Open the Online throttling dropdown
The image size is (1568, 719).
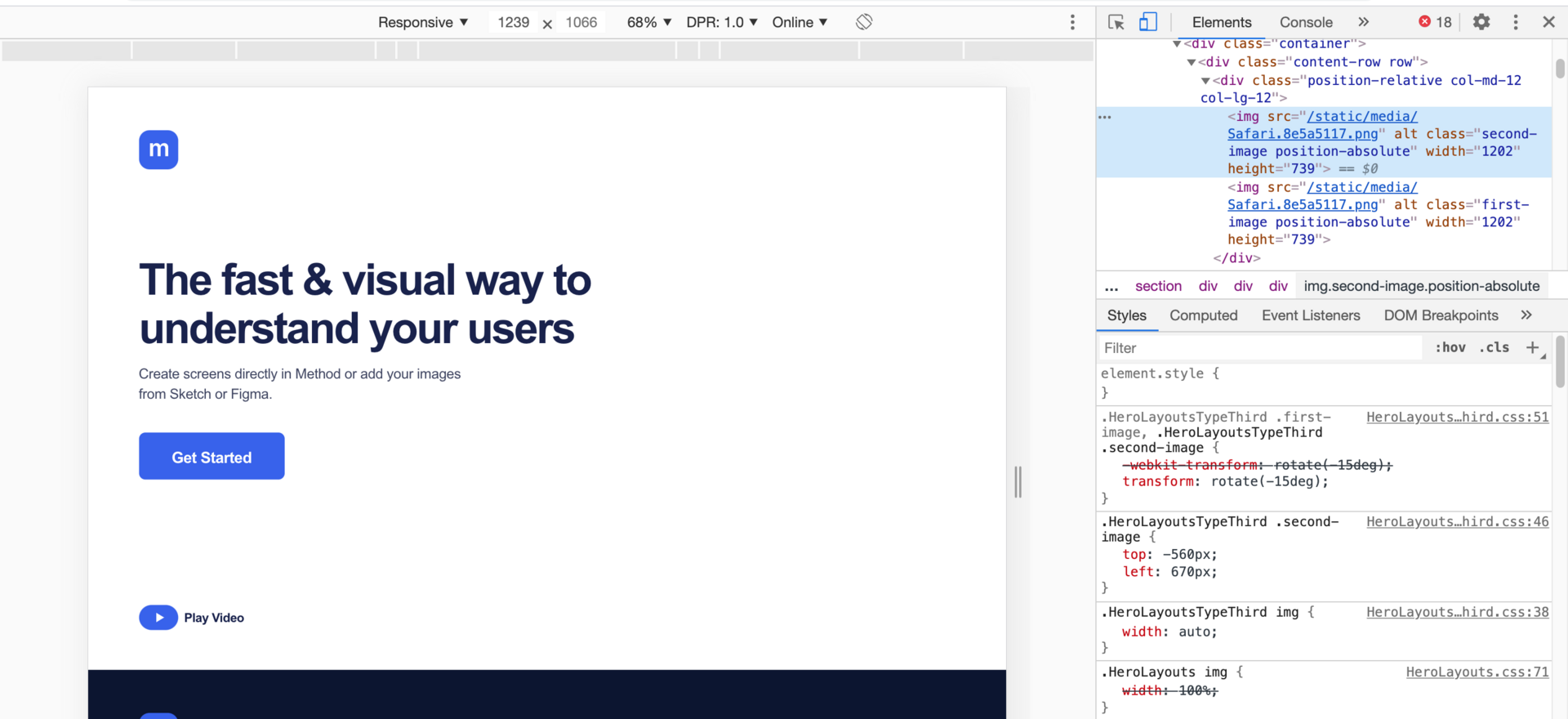tap(800, 22)
